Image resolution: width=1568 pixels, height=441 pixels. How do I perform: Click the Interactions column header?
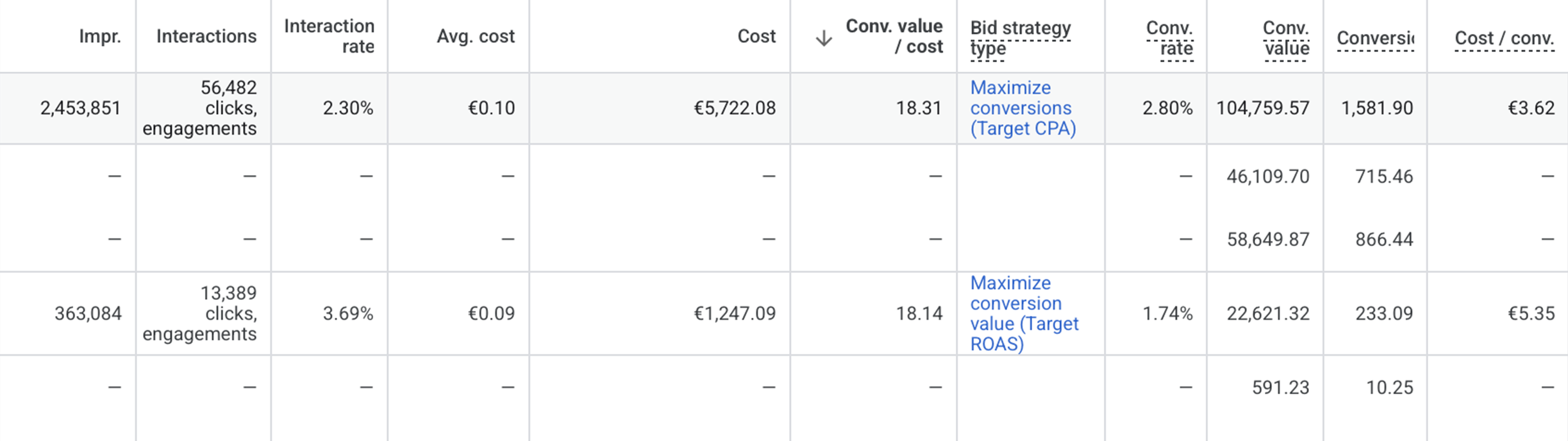point(206,37)
